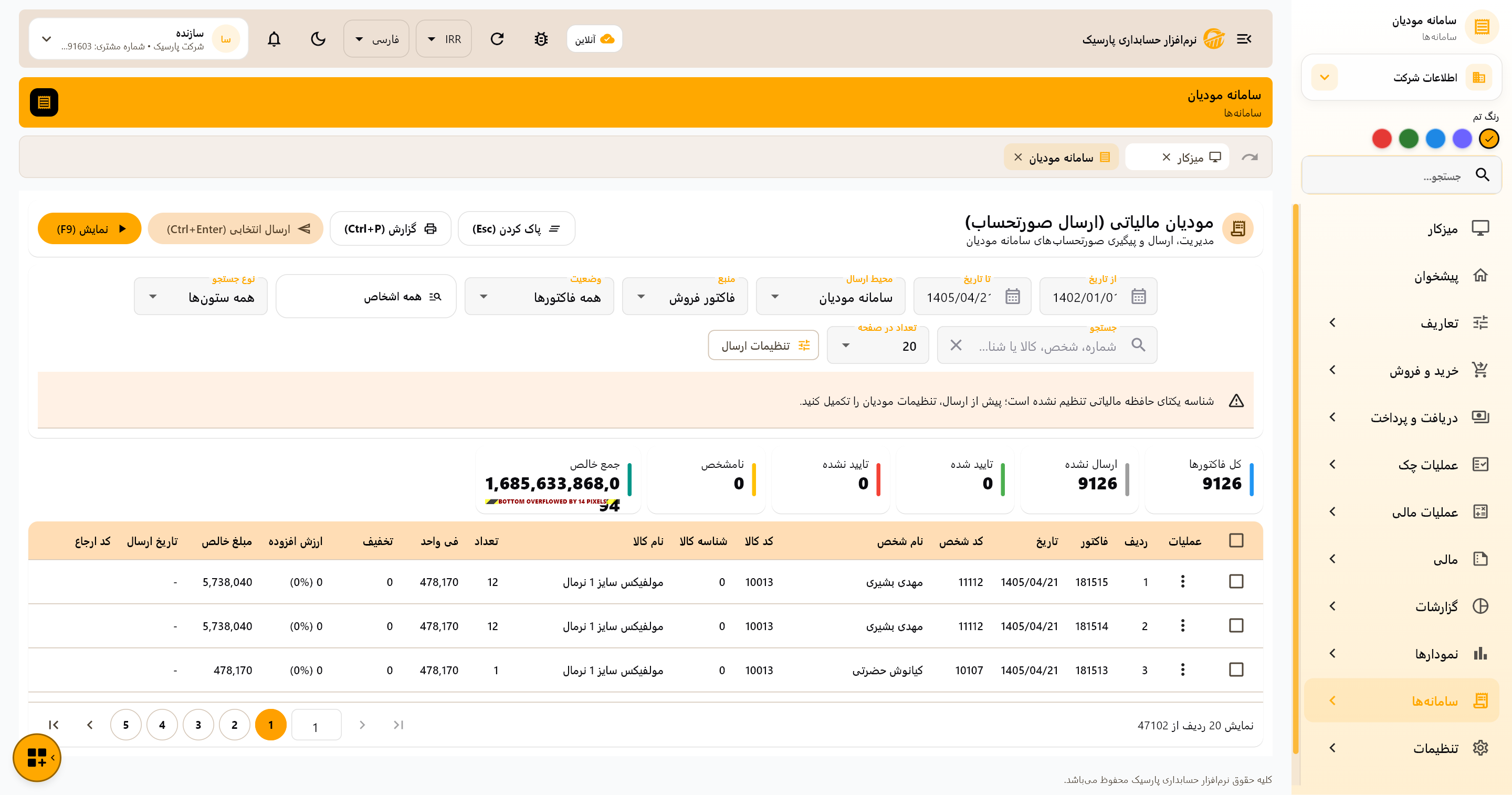Open میزکار in the sidebar

pos(1401,228)
